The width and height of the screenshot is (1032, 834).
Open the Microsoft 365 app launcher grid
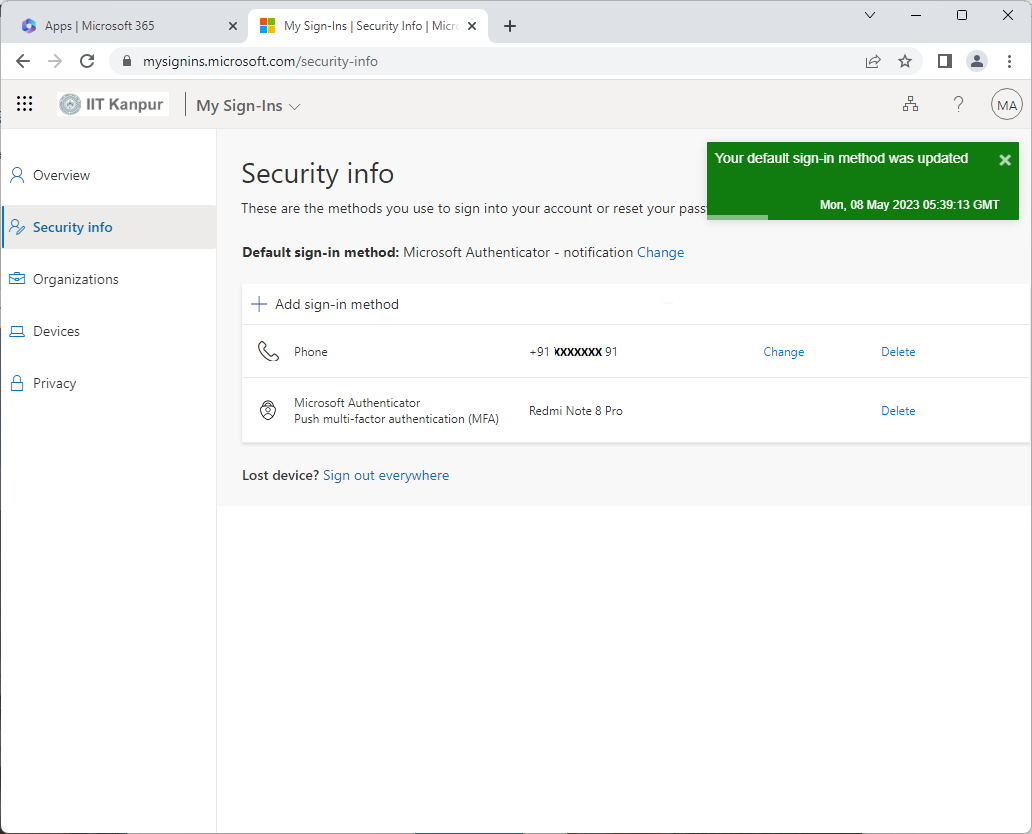click(25, 104)
